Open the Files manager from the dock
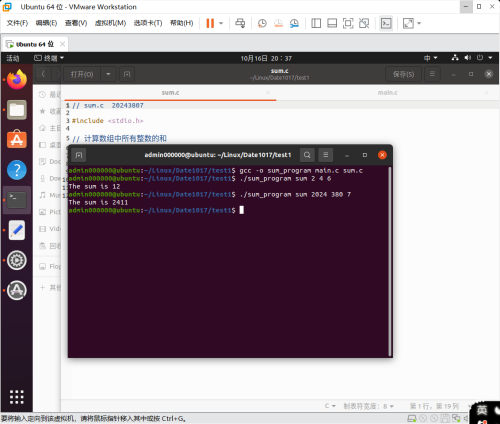This screenshot has height=424, width=500. [x=17, y=110]
